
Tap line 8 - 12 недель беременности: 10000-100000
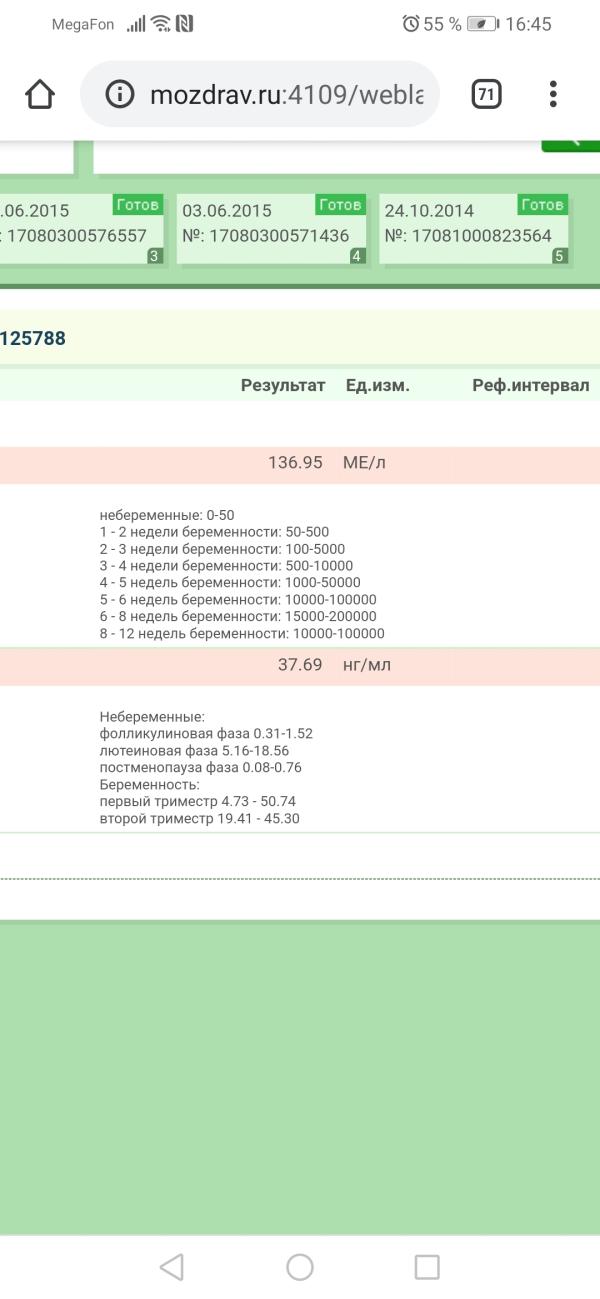point(242,634)
